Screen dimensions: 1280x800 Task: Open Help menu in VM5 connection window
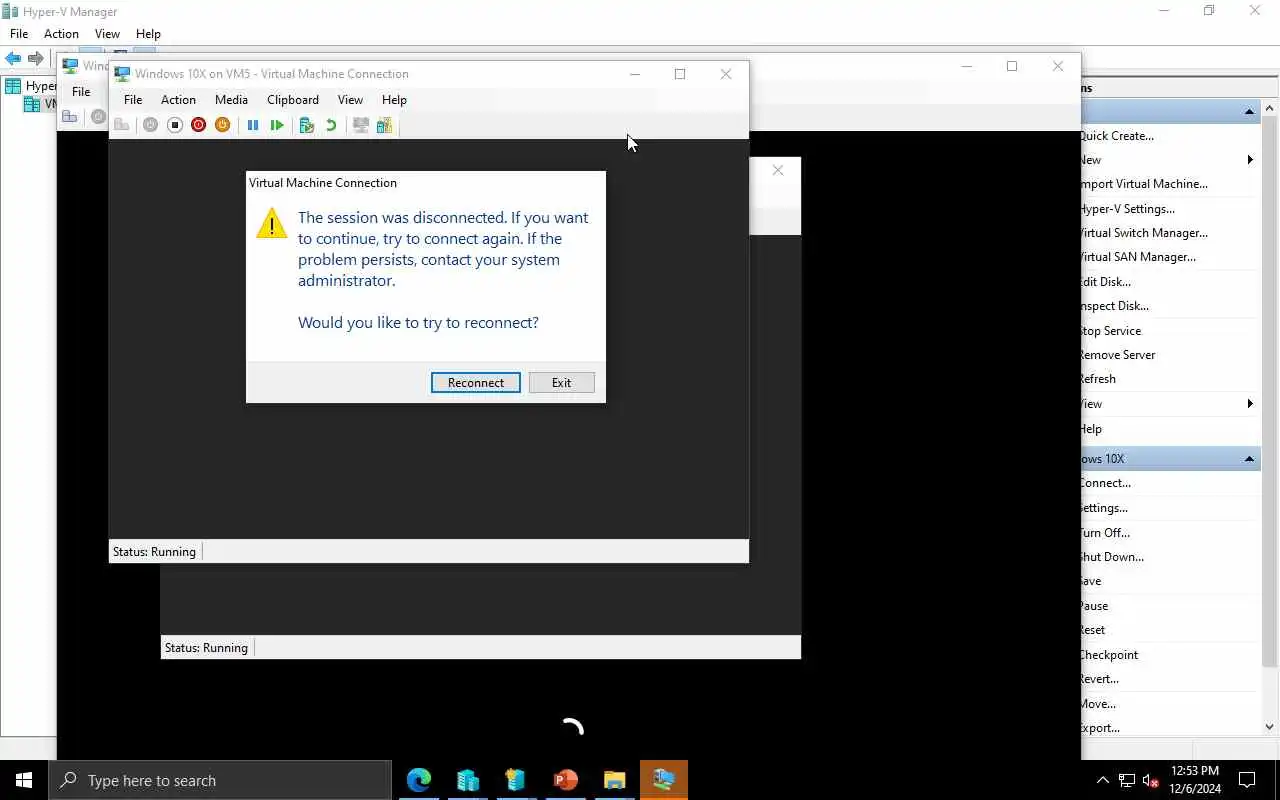(x=394, y=100)
